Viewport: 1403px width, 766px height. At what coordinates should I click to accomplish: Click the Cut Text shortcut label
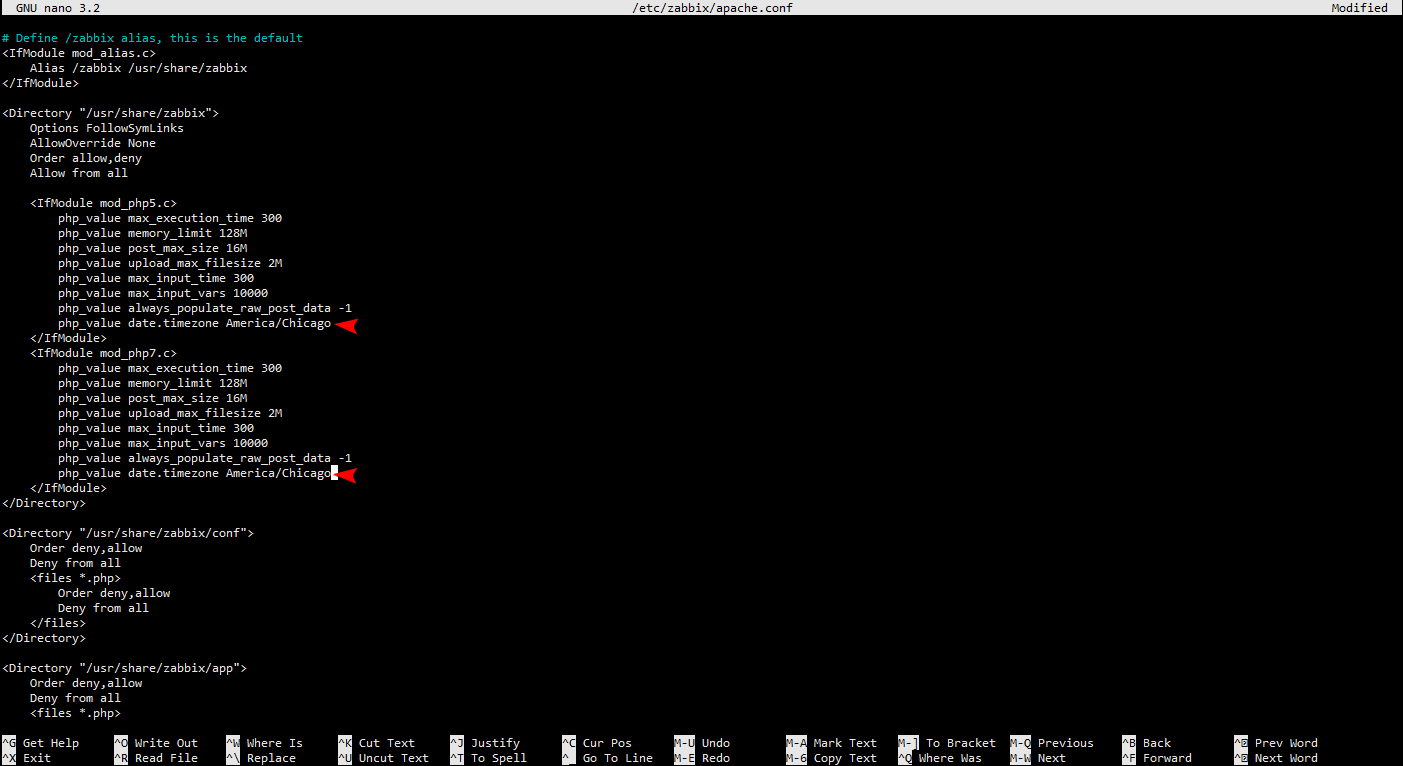386,743
